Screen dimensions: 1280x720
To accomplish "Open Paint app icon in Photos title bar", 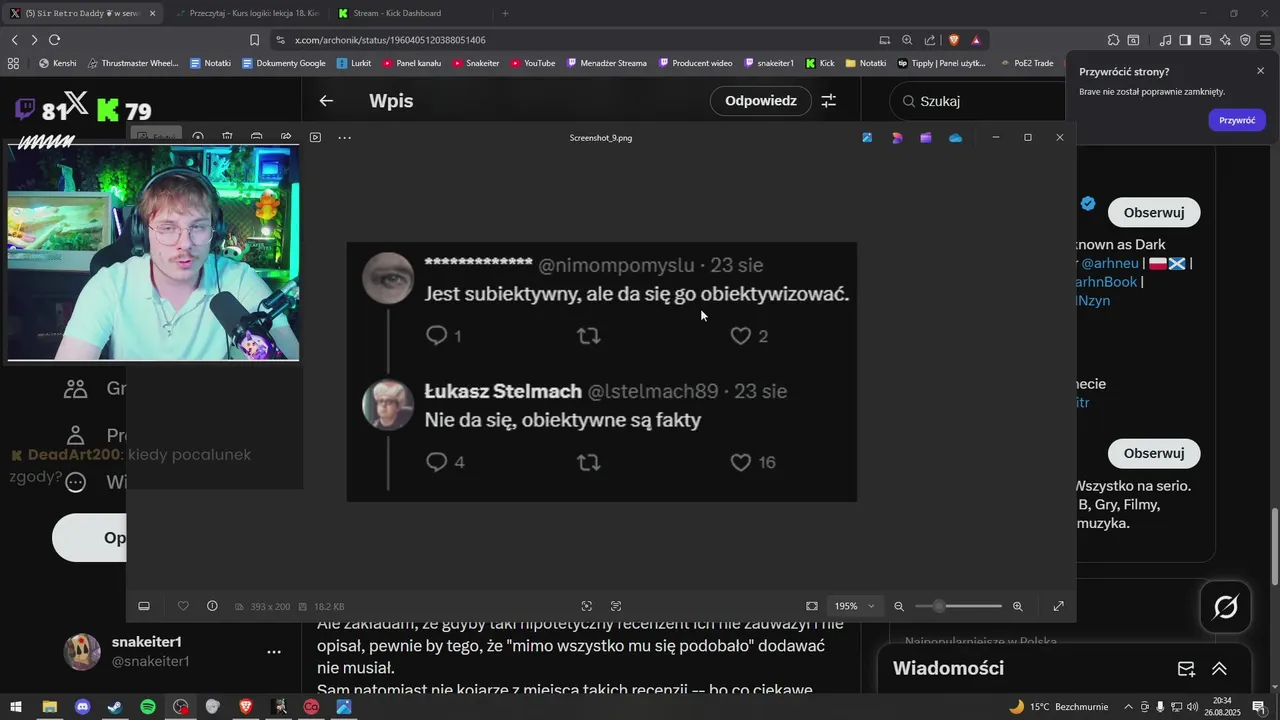I will pos(867,137).
